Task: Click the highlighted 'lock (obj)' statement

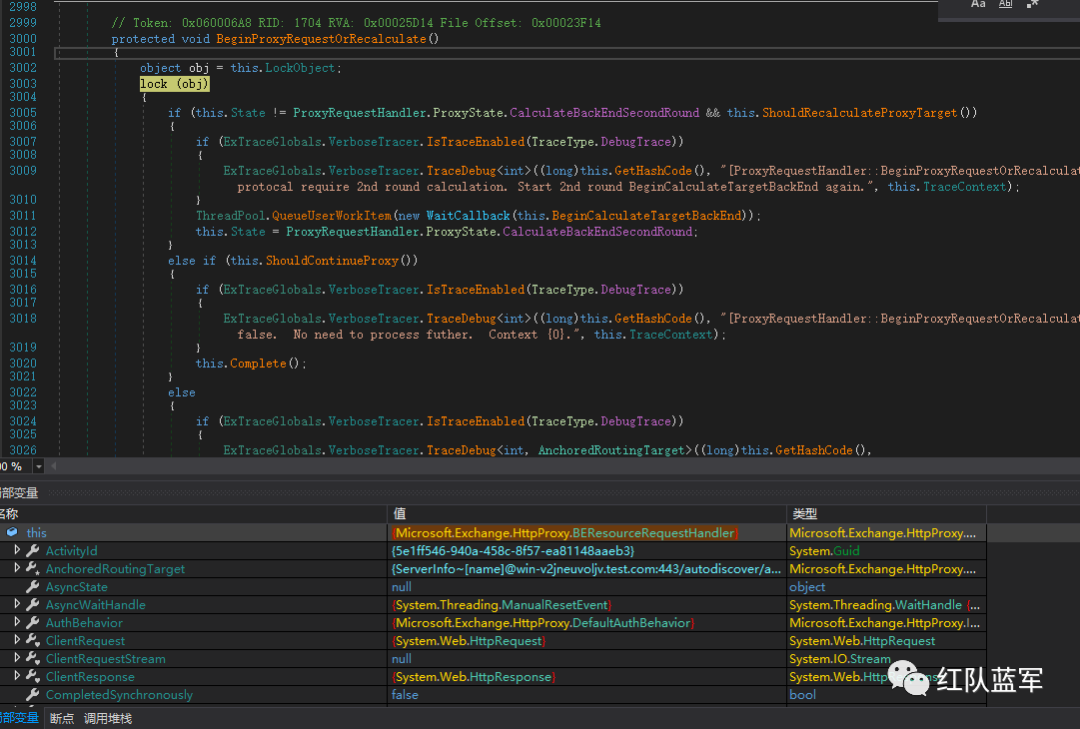Action: coord(174,83)
